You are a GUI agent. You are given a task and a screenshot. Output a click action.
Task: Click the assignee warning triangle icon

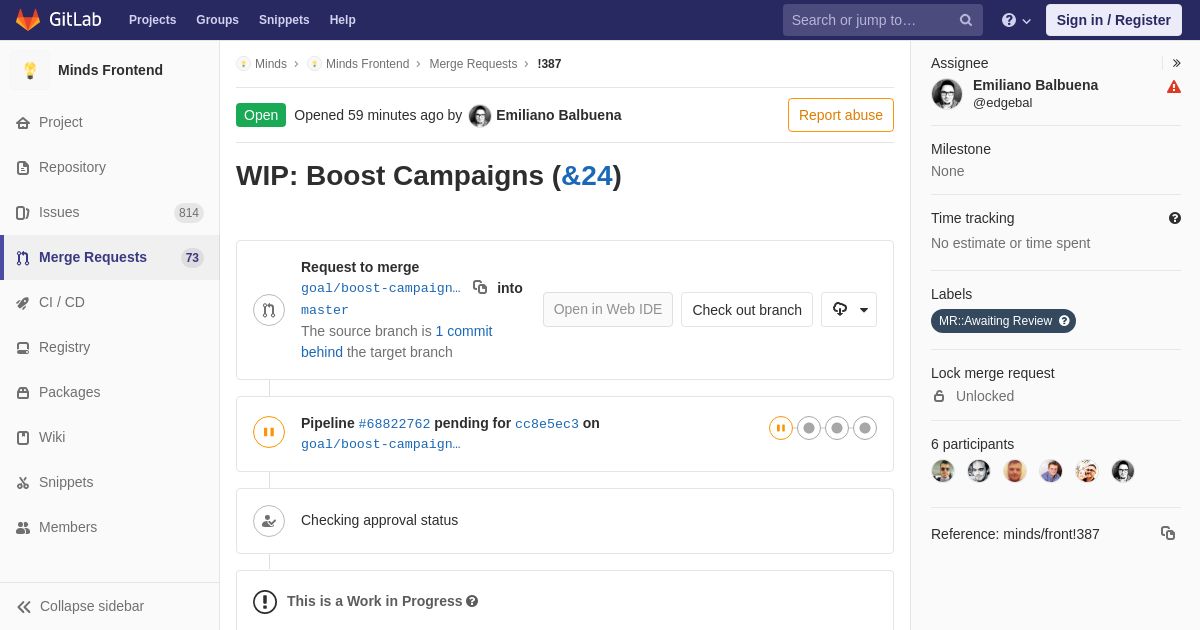[x=1174, y=87]
